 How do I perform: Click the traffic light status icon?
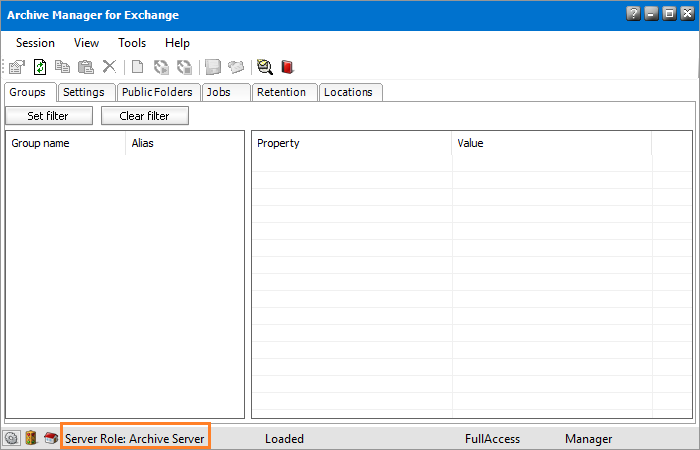coord(31,438)
